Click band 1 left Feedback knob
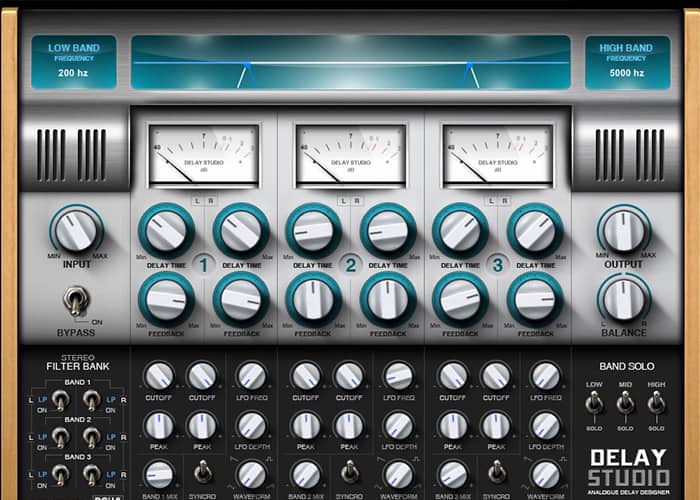 167,300
